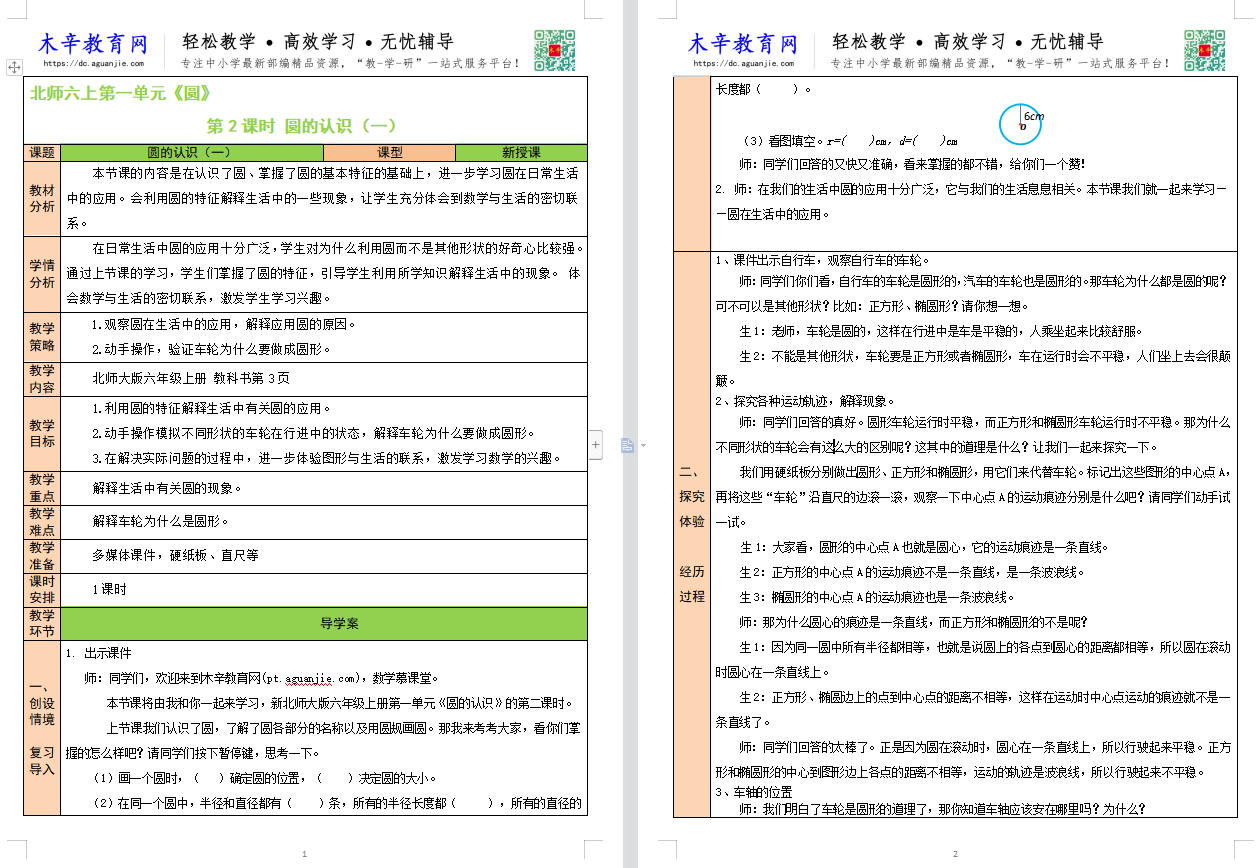Click the plus button to insert a table column
1260x868 pixels.
click(x=596, y=443)
